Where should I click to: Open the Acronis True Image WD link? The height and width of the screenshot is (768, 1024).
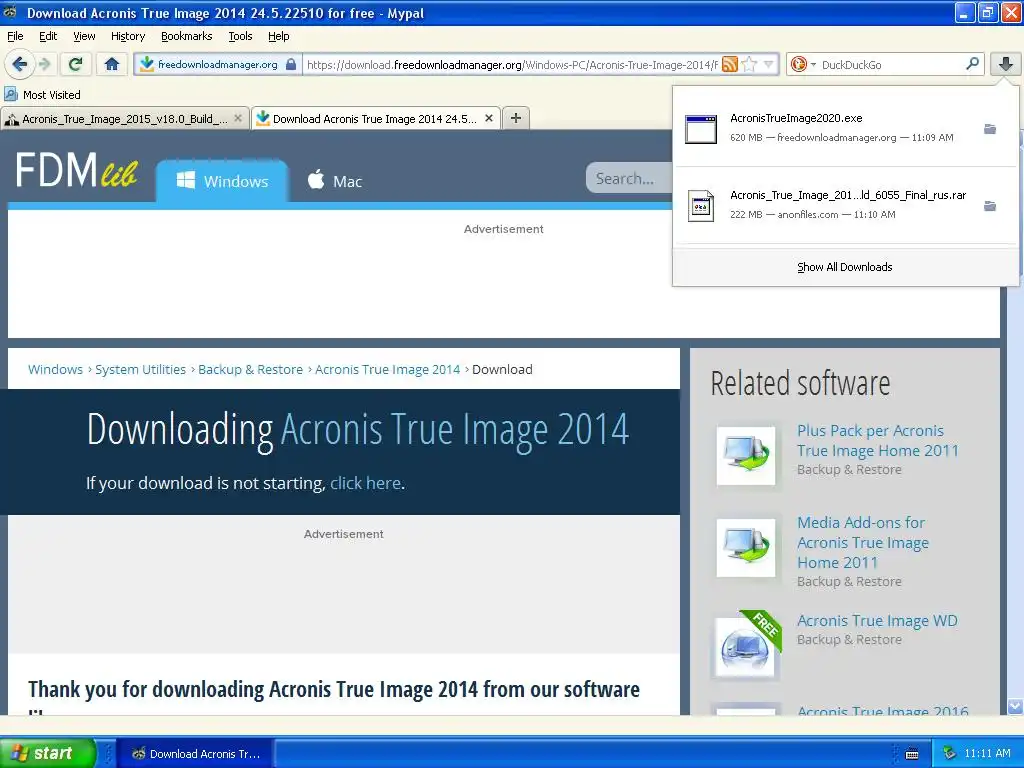877,620
